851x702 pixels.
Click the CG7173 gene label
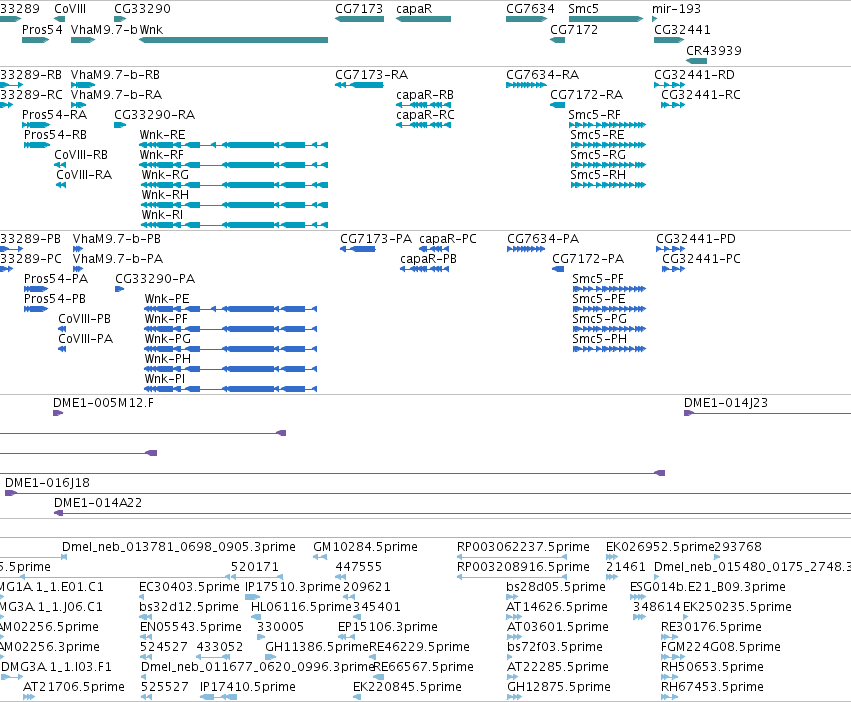359,9
